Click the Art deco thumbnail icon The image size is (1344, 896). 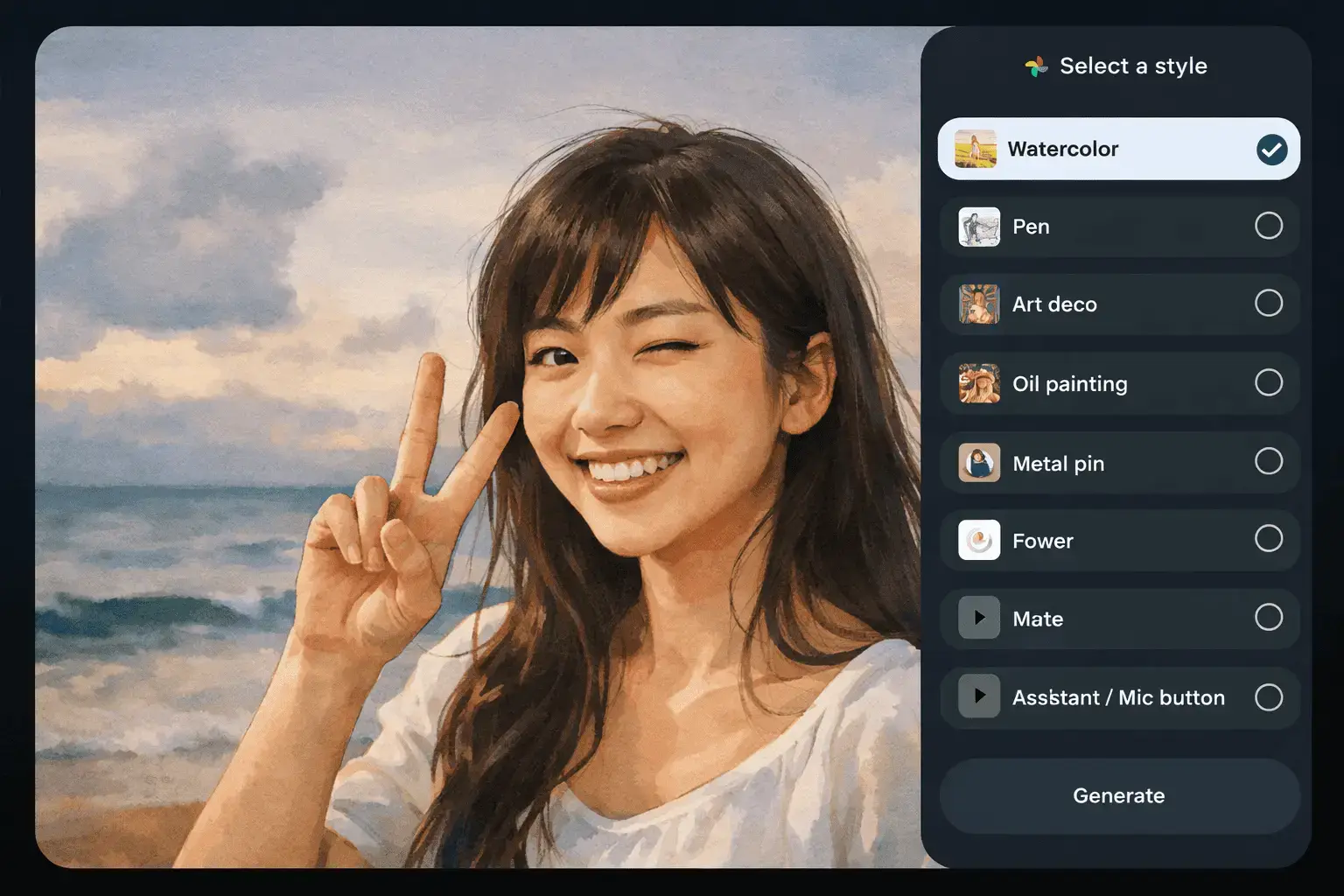979,304
